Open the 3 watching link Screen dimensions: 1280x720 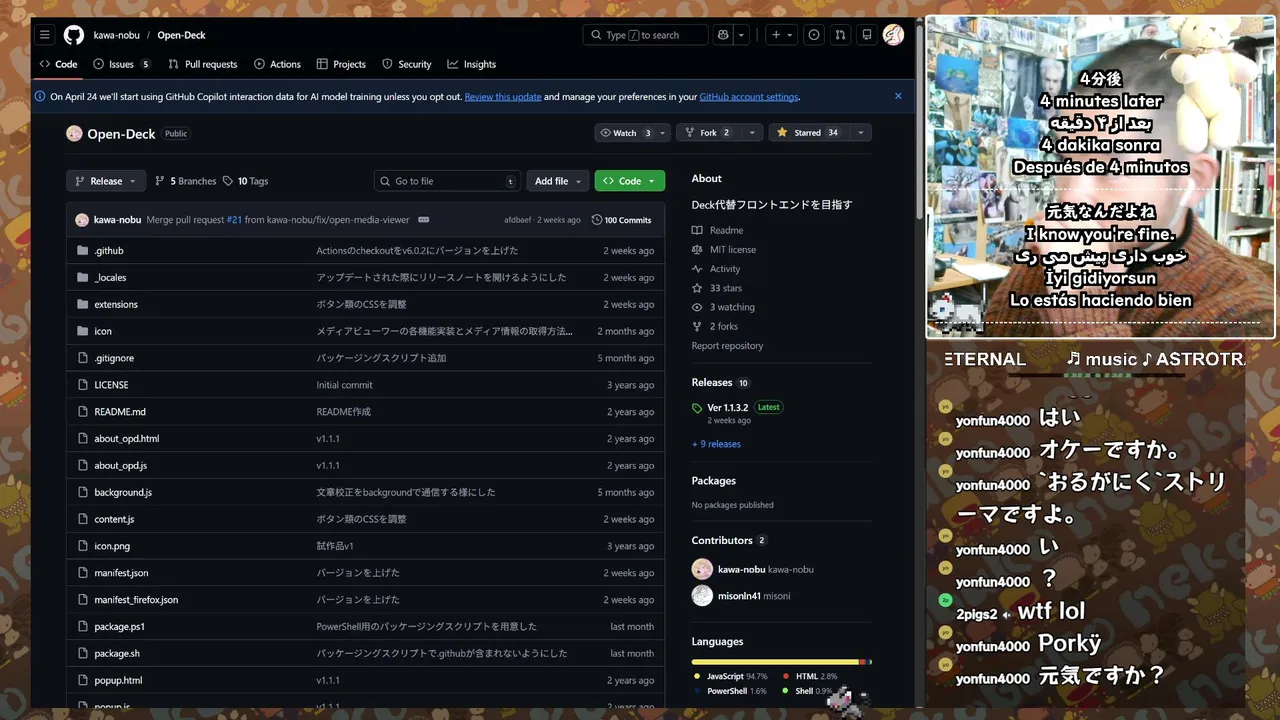[723, 307]
